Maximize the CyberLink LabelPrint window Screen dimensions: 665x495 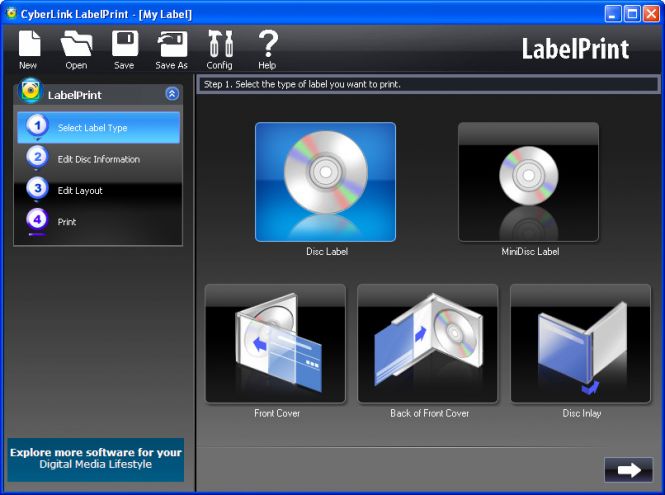(x=632, y=14)
